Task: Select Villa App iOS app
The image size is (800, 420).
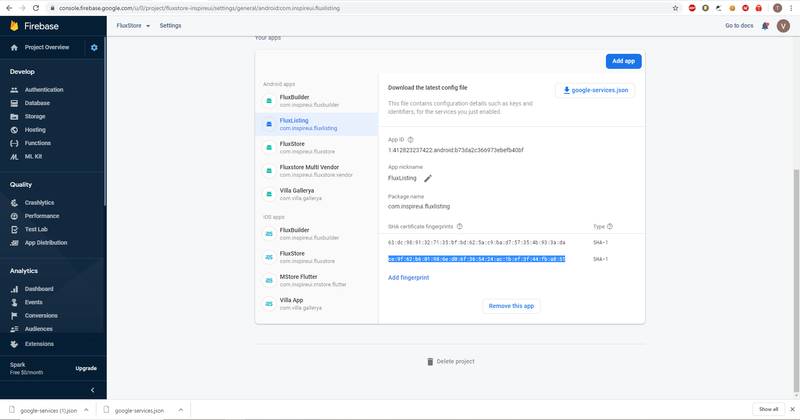Action: 316,304
